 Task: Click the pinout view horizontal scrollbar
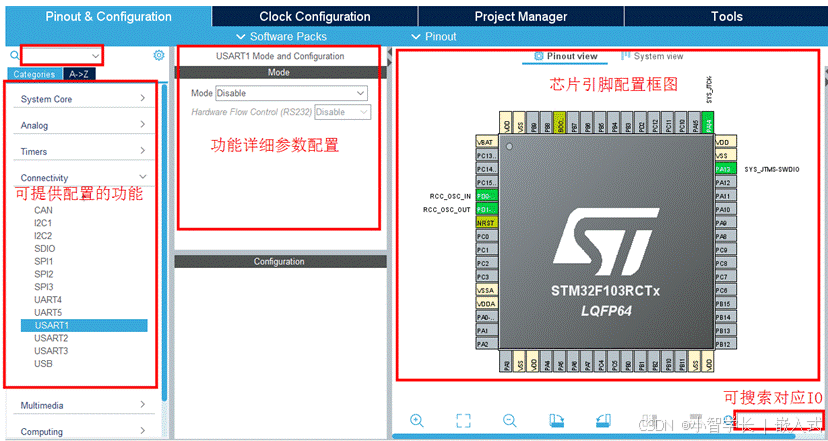(x=594, y=436)
